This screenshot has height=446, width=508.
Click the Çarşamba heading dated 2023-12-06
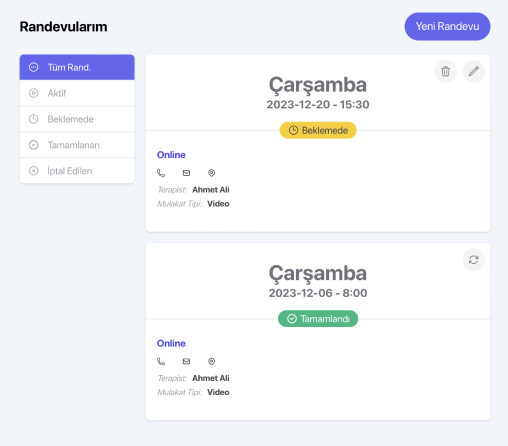[318, 274]
